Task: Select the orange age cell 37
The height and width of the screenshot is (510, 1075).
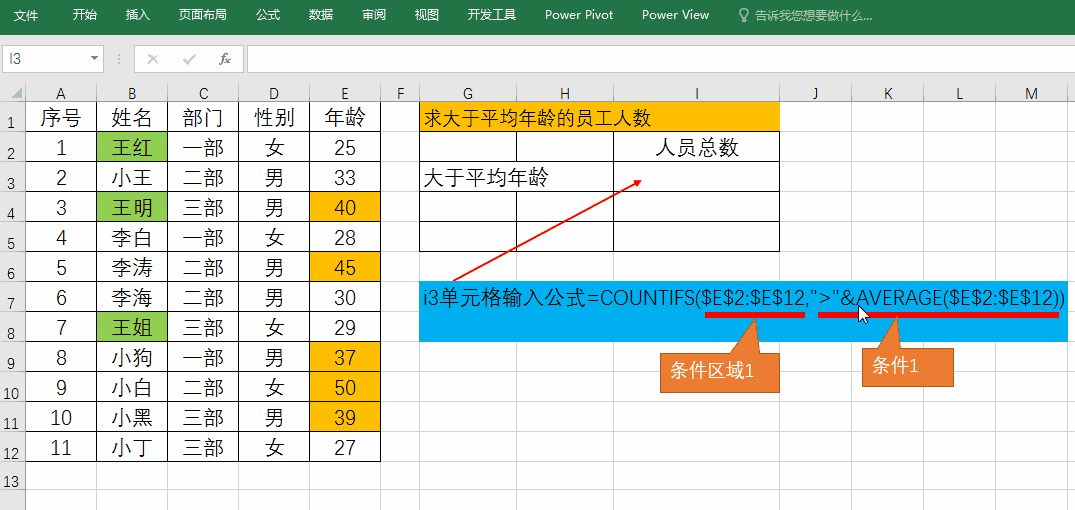Action: (345, 357)
